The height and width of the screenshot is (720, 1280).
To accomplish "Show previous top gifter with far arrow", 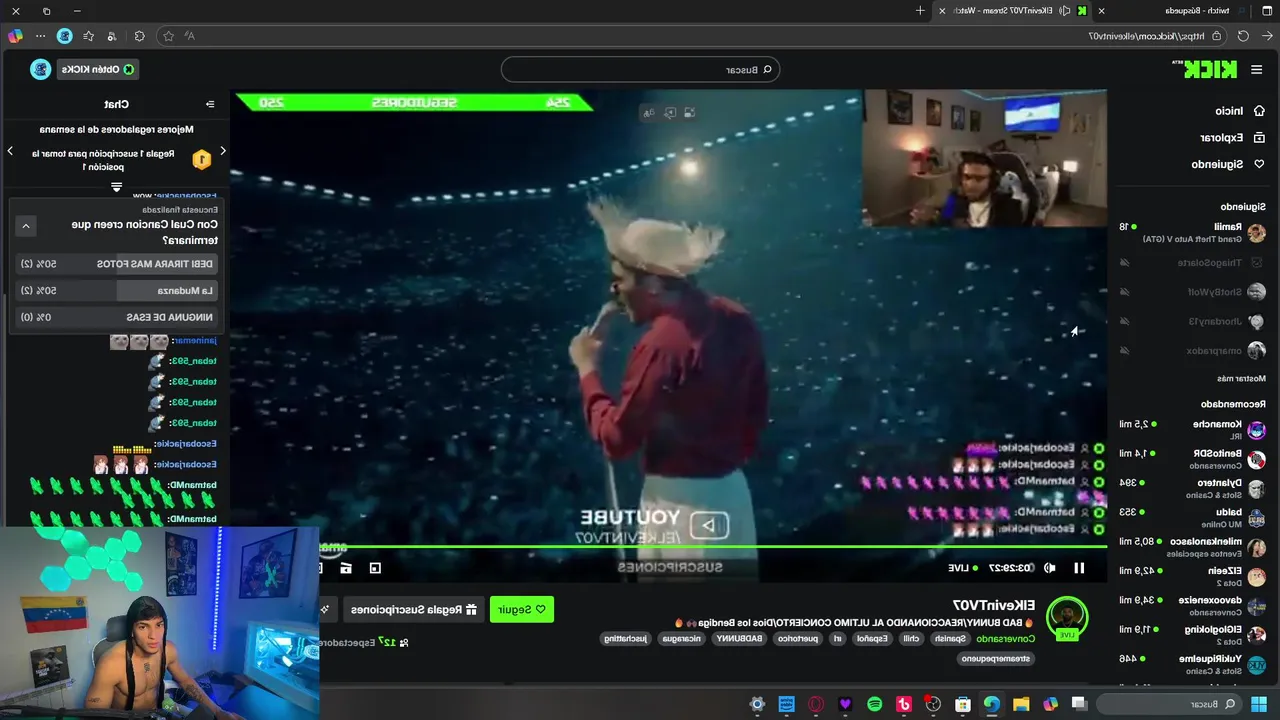I will click(x=10, y=151).
